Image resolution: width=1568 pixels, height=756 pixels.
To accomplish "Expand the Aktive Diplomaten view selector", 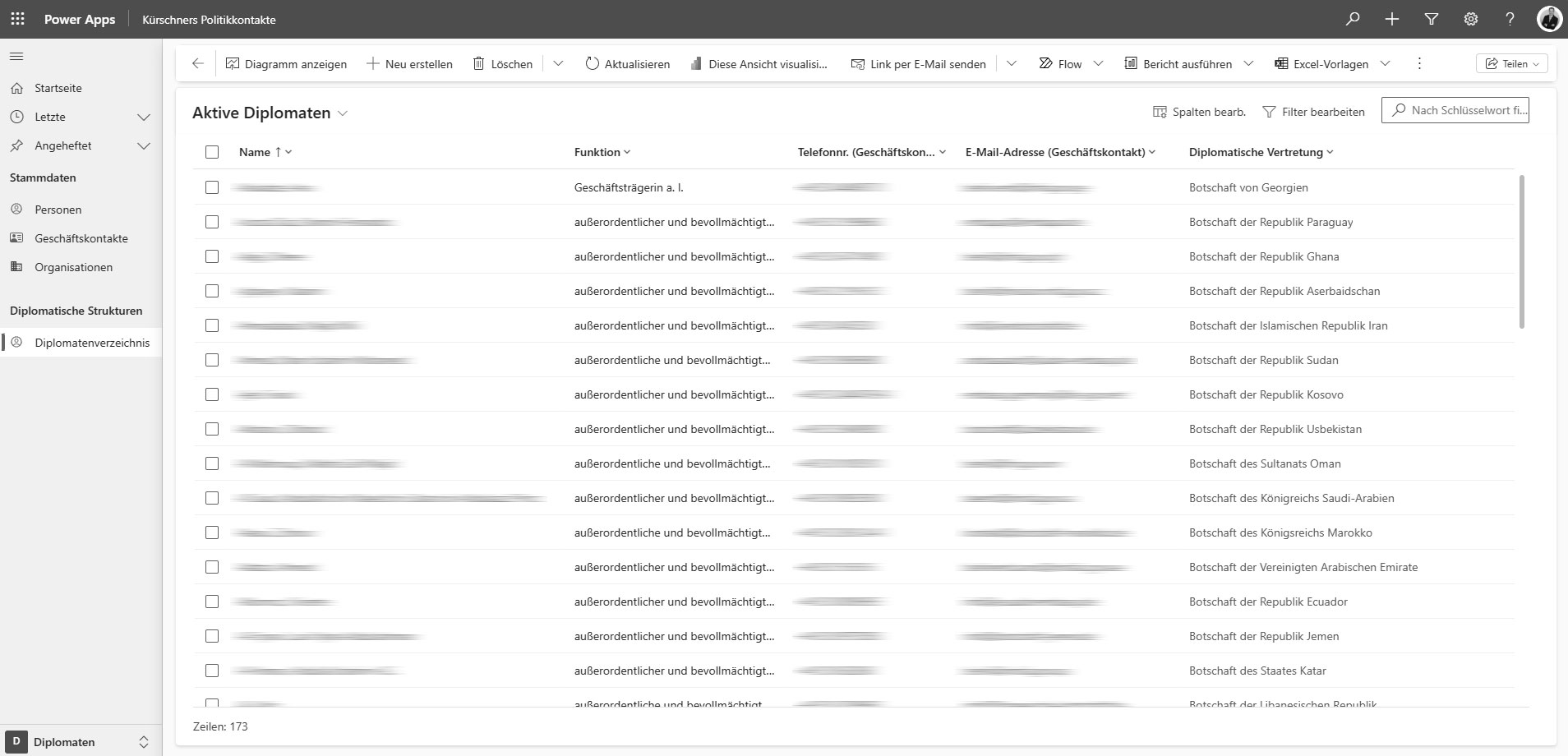I will (343, 113).
